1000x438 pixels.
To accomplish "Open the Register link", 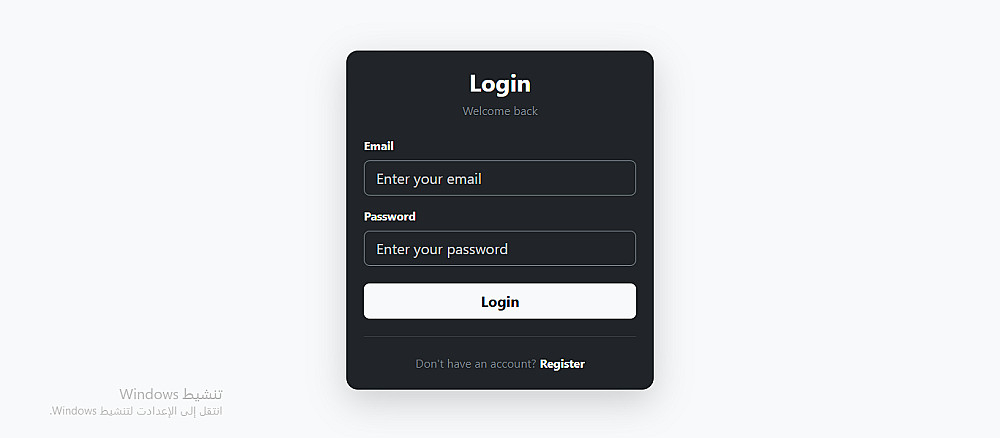I will coord(562,364).
